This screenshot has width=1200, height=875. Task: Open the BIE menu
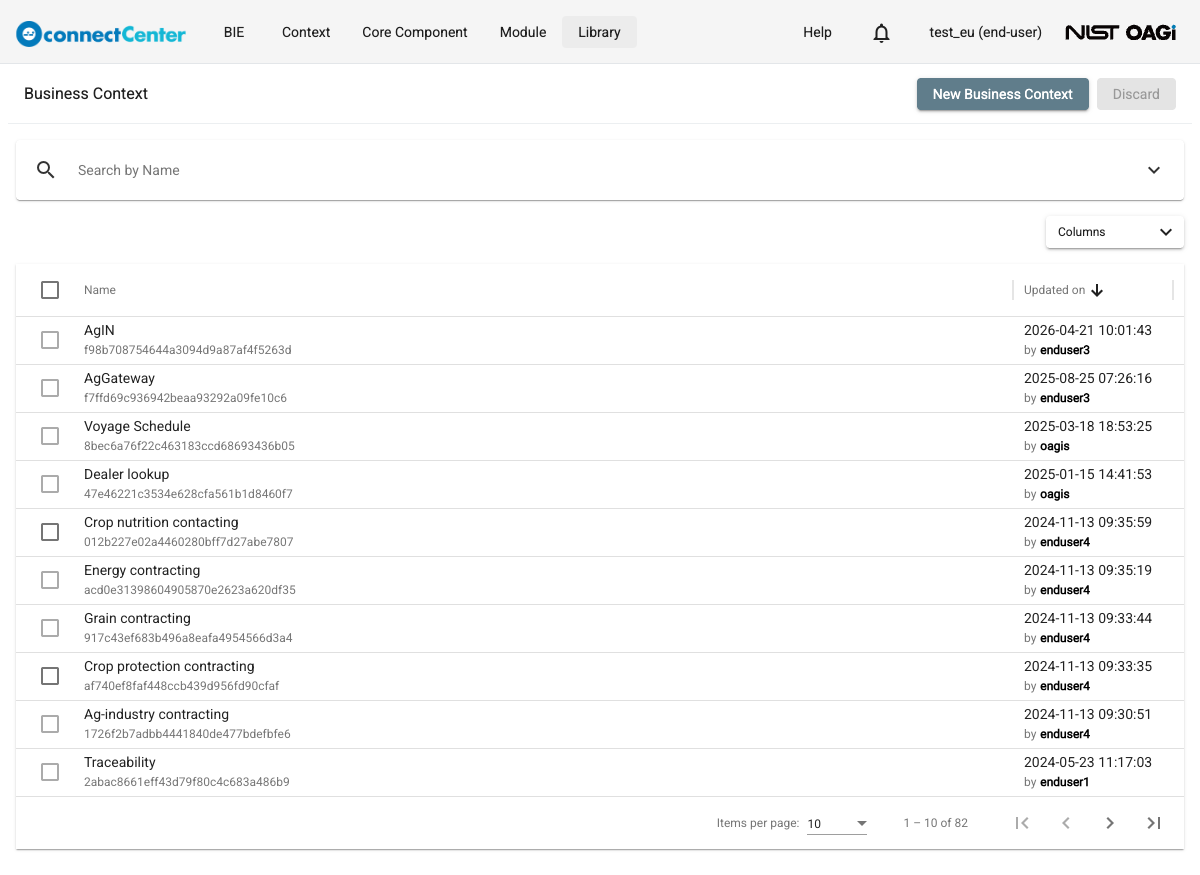pyautogui.click(x=234, y=32)
